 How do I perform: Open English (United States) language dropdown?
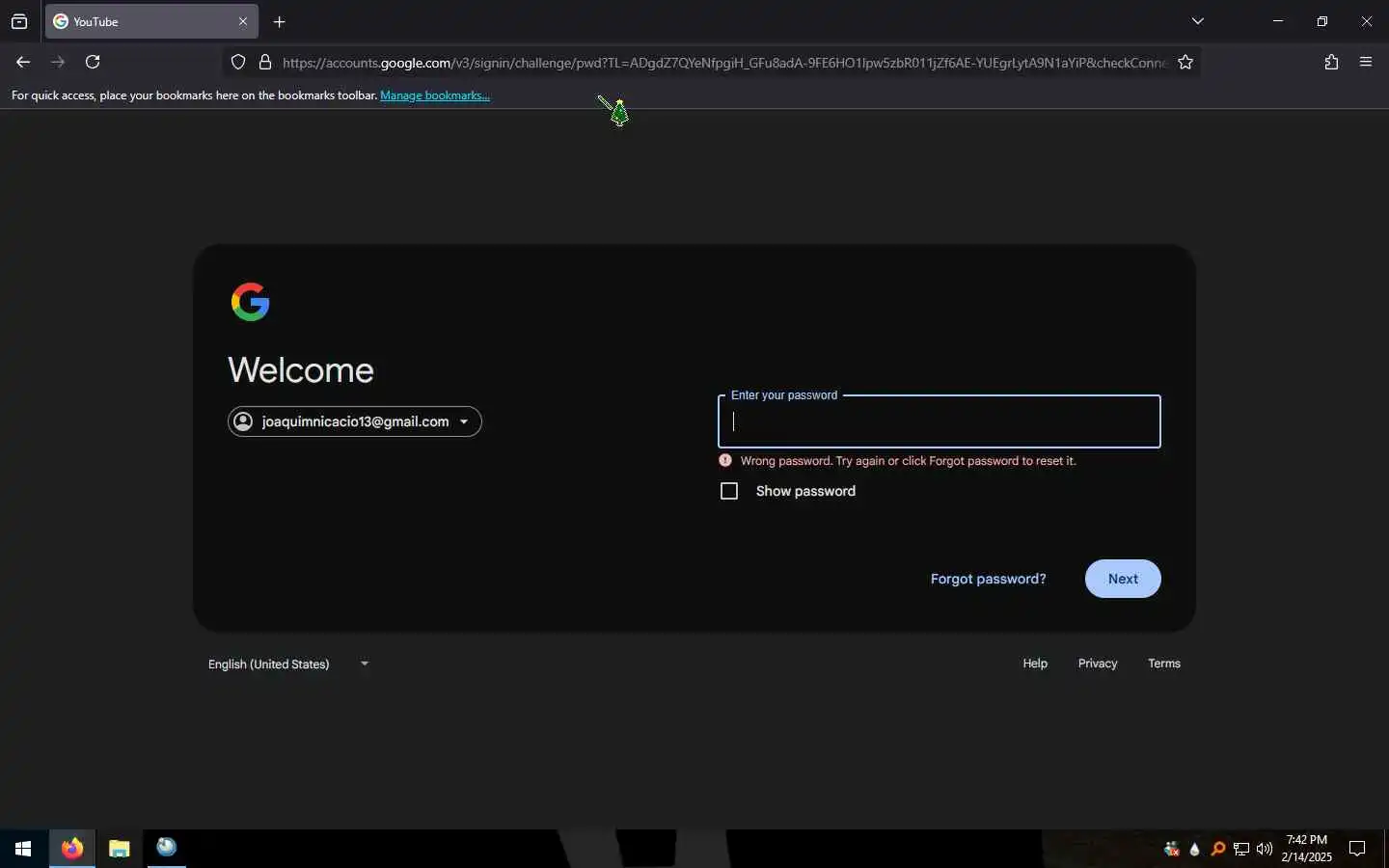click(288, 664)
